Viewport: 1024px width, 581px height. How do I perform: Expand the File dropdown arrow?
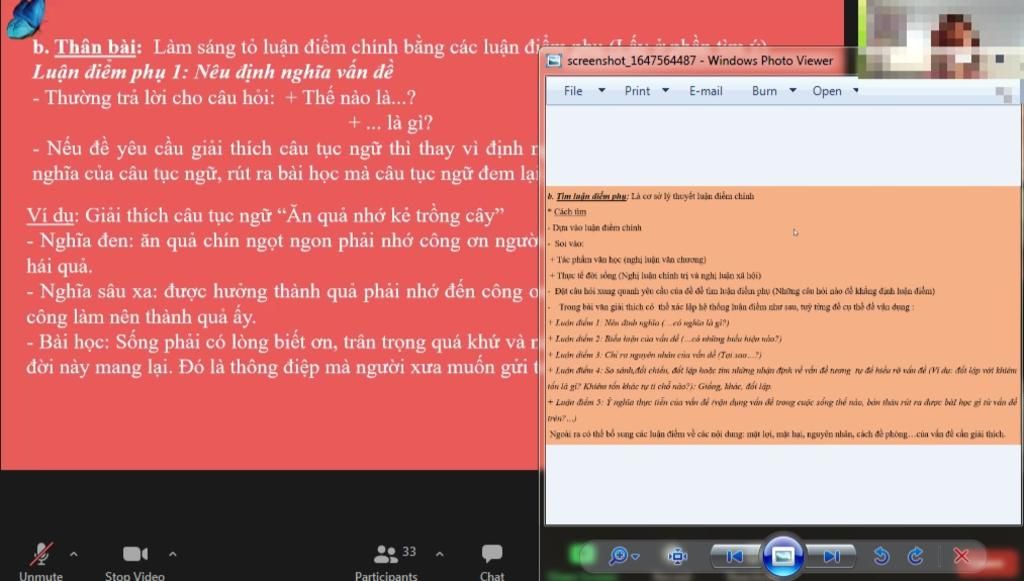601,90
